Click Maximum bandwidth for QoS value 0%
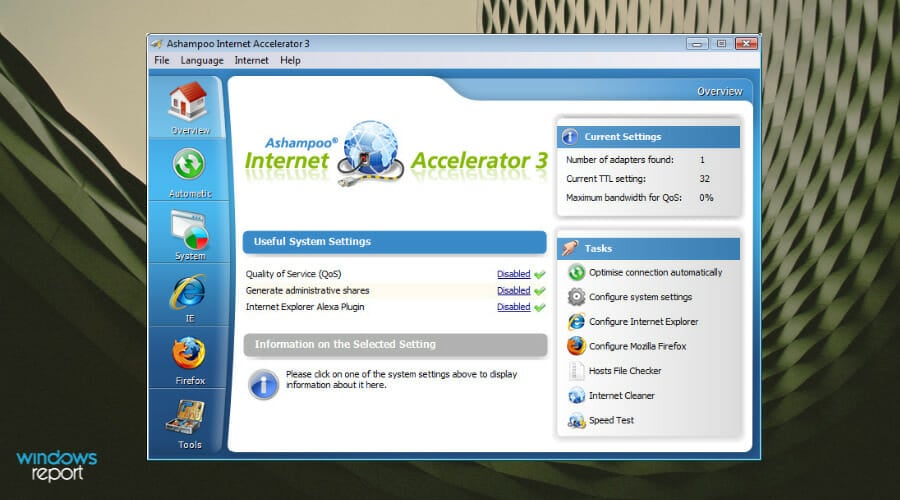The height and width of the screenshot is (500, 900). pyautogui.click(x=706, y=197)
